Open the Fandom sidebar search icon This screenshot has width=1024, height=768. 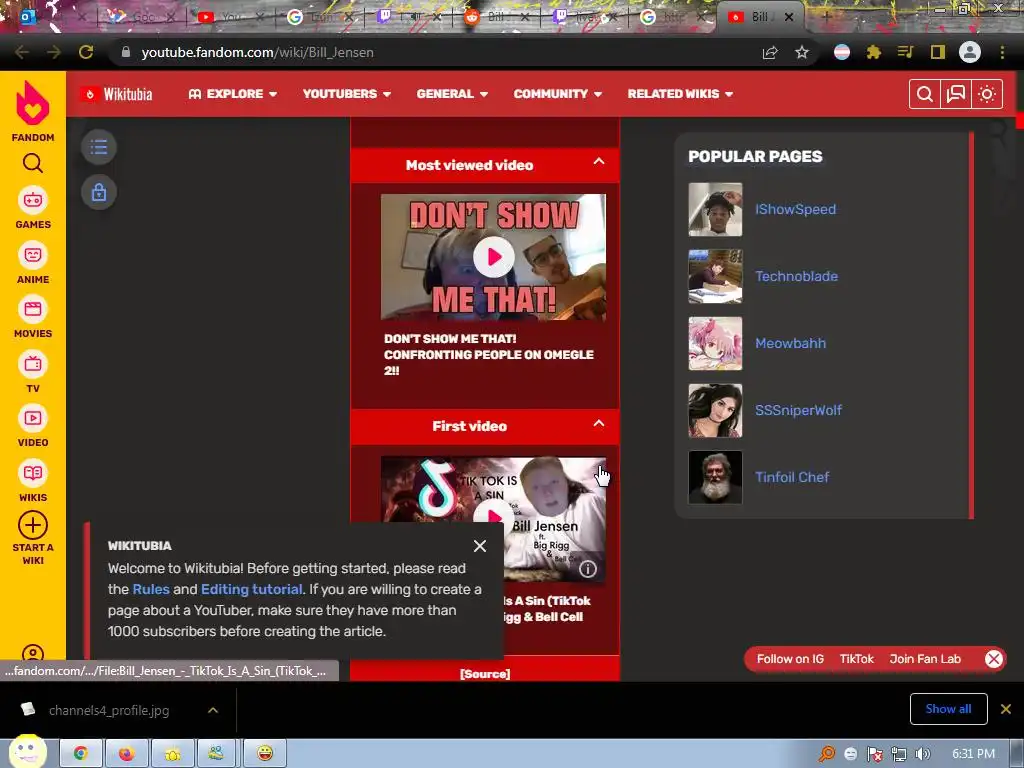pyautogui.click(x=33, y=163)
